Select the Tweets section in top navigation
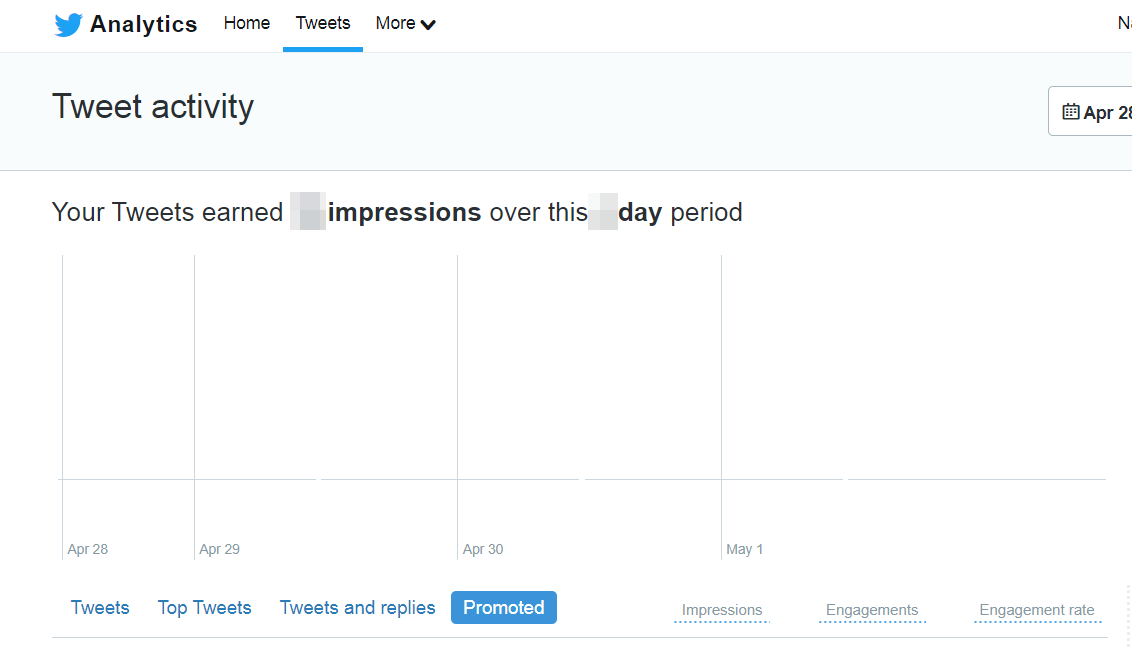The image size is (1132, 650). (322, 22)
